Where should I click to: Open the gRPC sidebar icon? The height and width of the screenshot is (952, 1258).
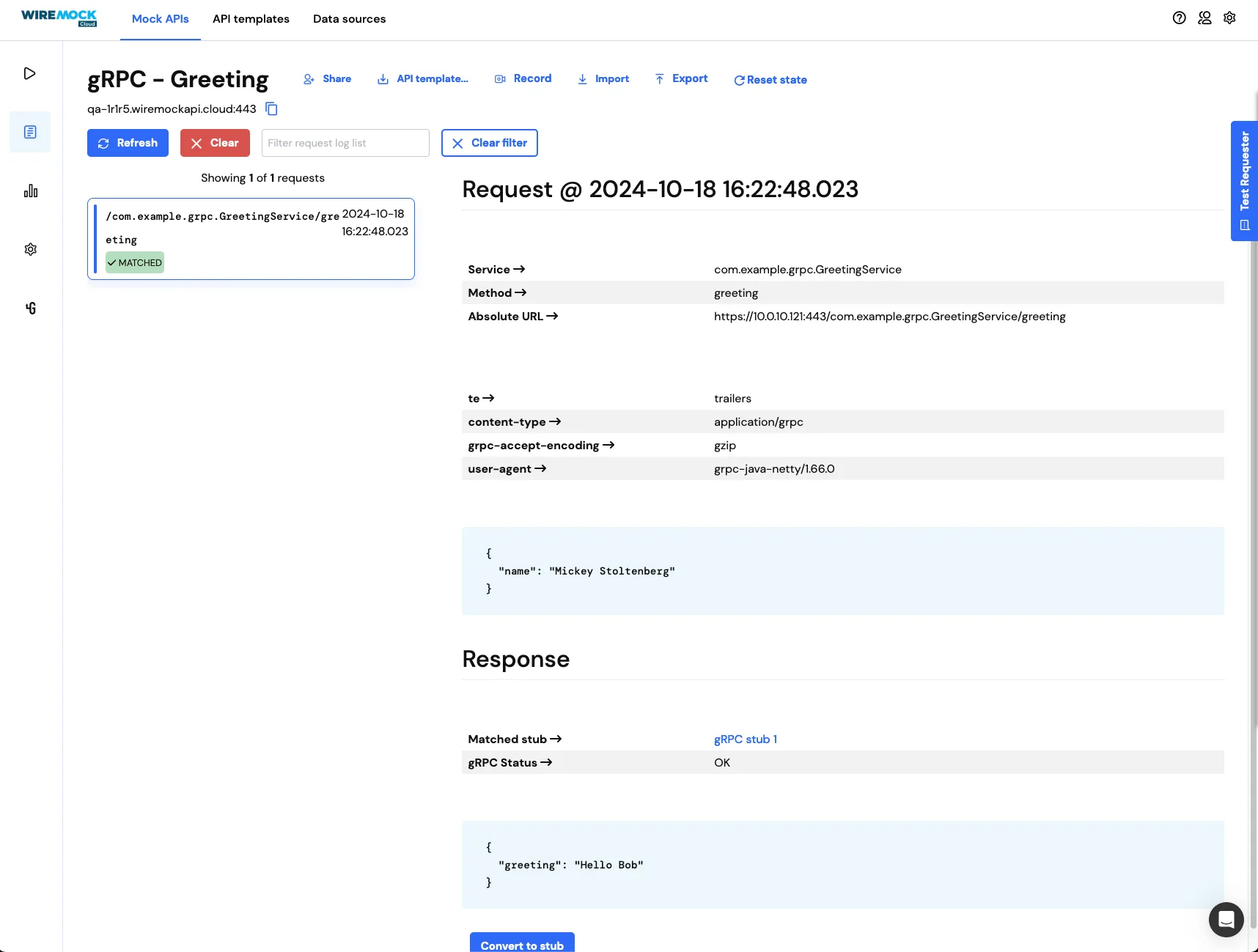click(30, 308)
